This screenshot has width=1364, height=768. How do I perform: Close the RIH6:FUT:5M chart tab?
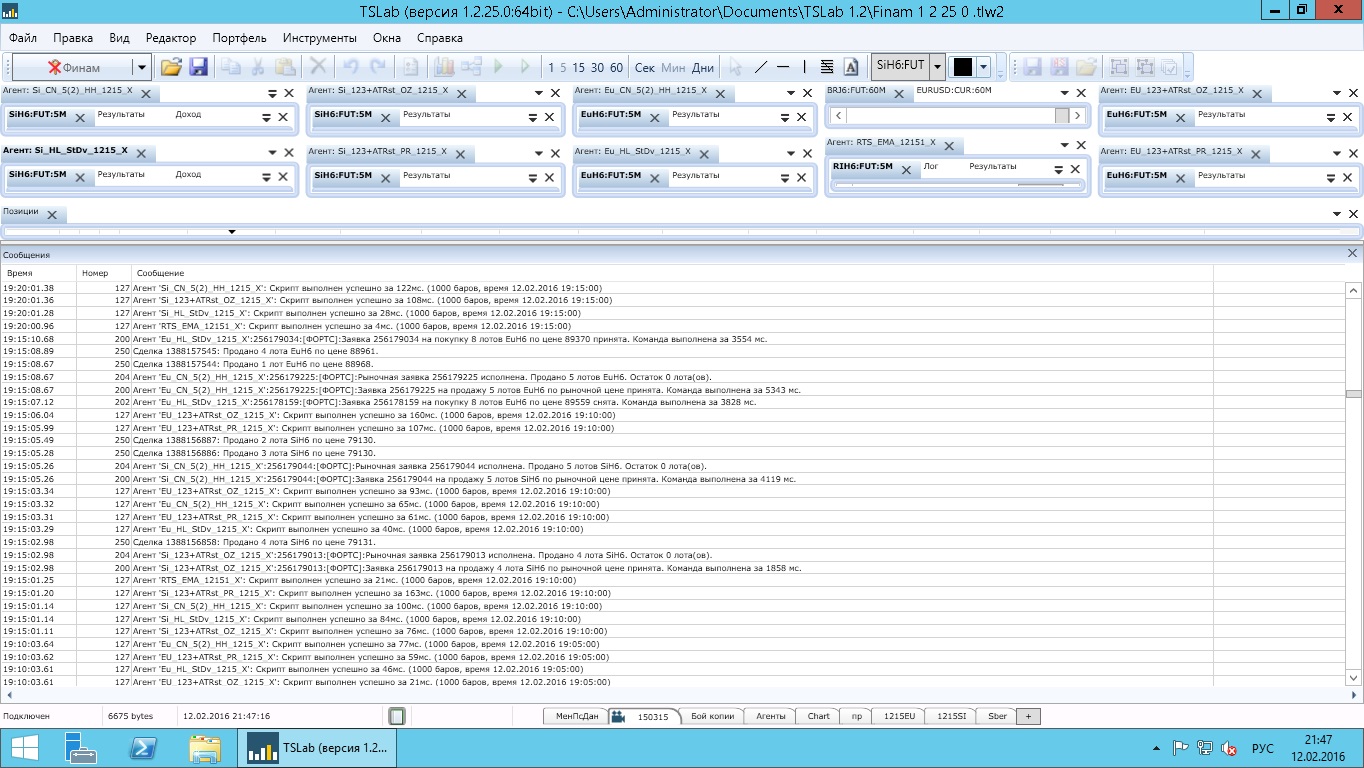(906, 169)
